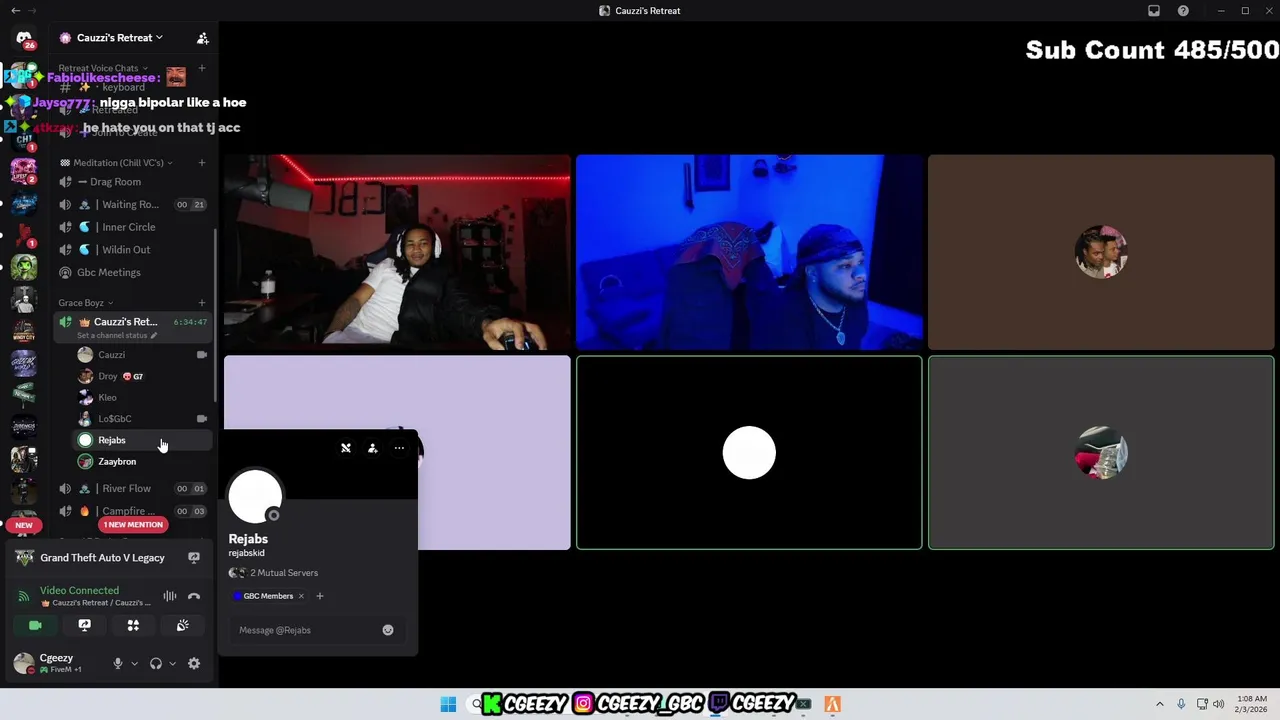Add a role to Rejabs with plus
Viewport: 1280px width, 720px height.
(x=320, y=596)
